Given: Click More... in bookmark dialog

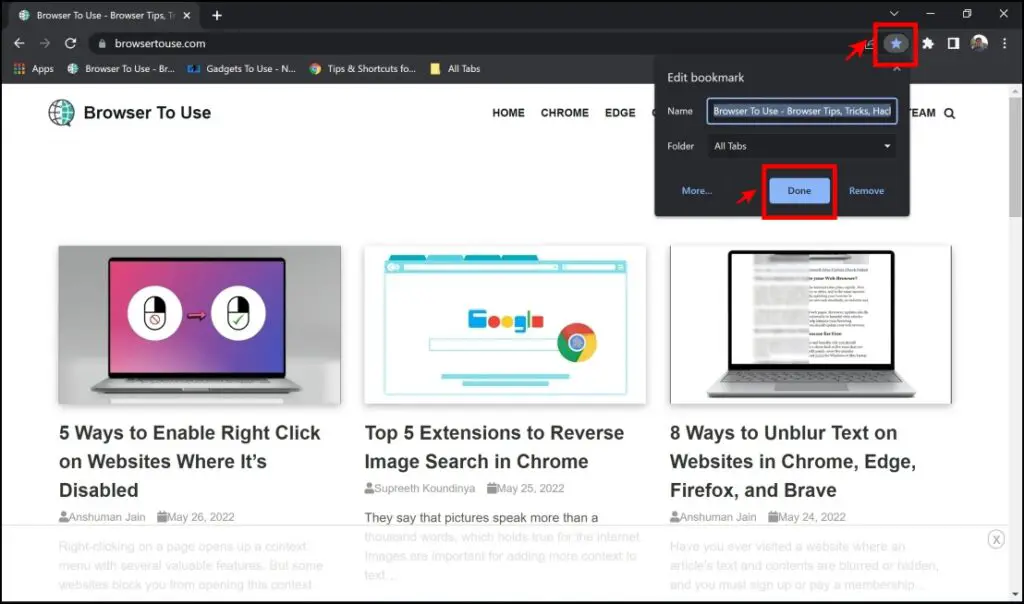Looking at the screenshot, I should pyautogui.click(x=697, y=191).
